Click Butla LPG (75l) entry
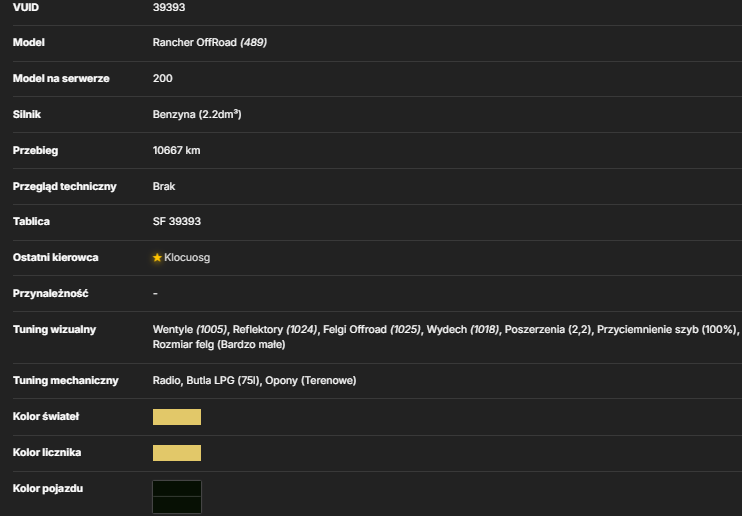Viewport: 742px width, 516px height. [x=222, y=381]
